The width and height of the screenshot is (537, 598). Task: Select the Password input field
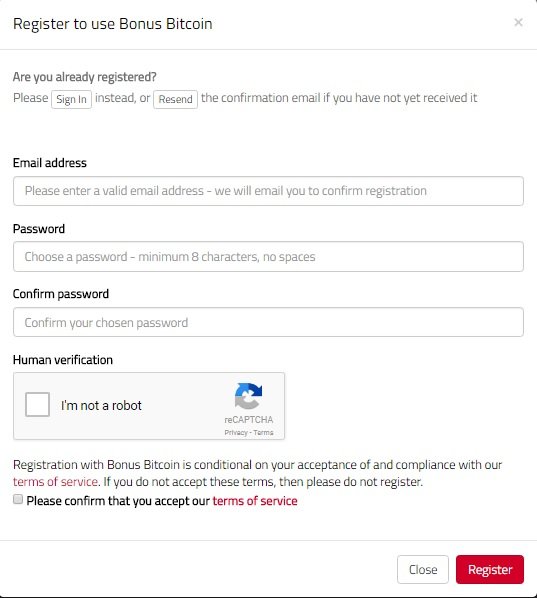click(268, 257)
